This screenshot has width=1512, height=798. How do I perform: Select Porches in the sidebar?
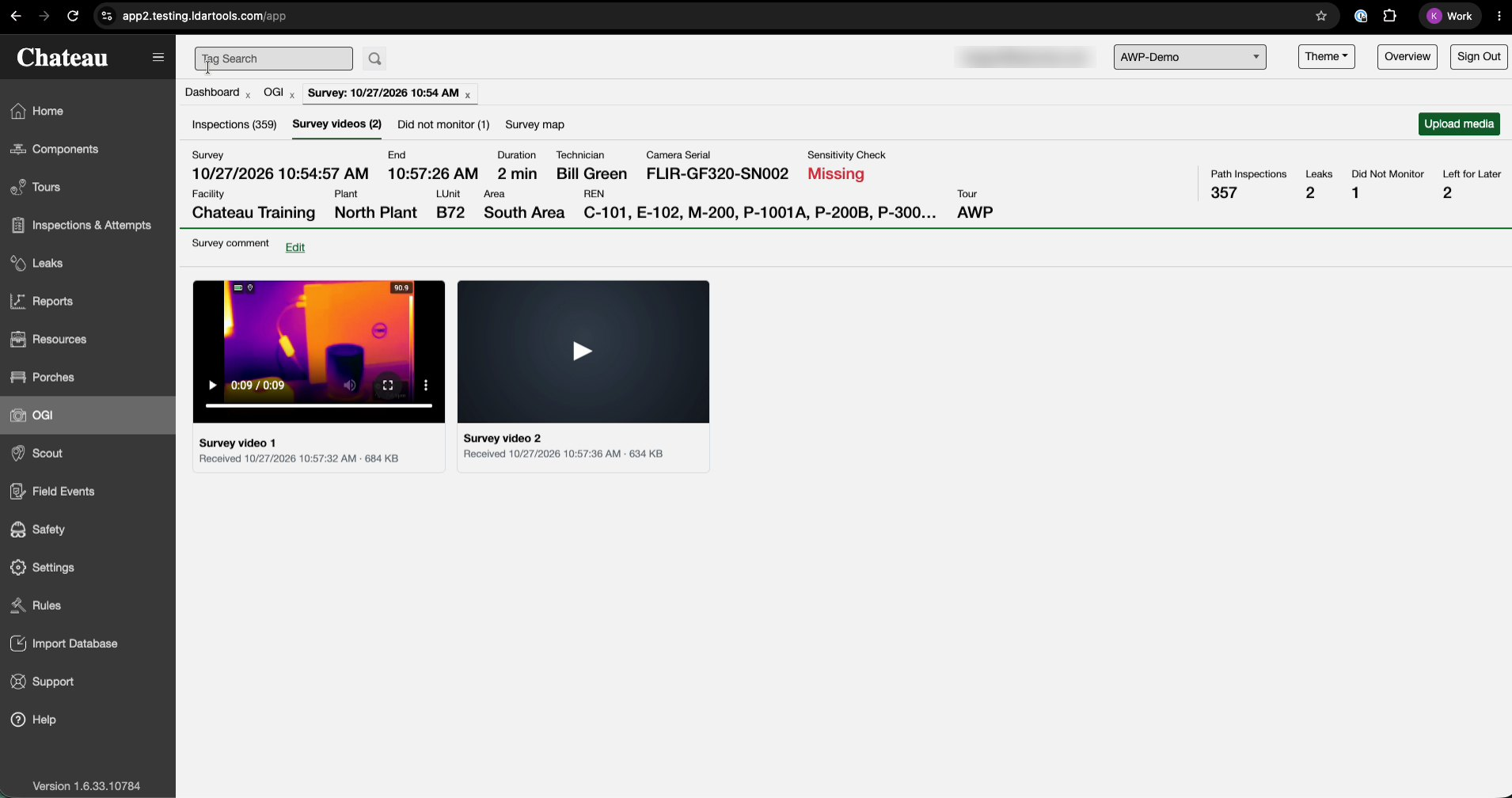tap(88, 377)
